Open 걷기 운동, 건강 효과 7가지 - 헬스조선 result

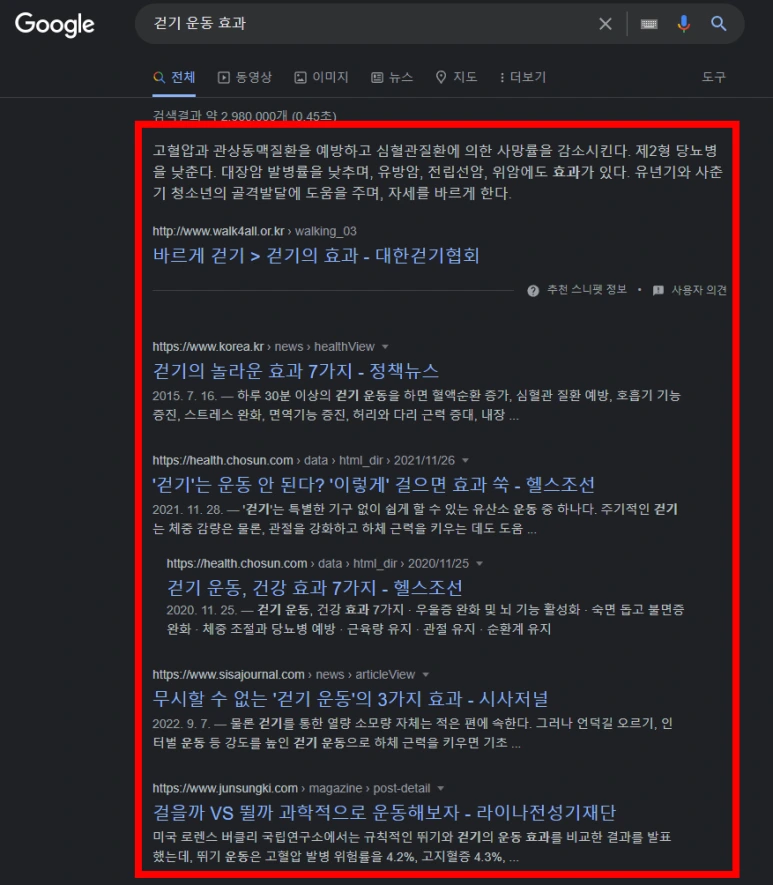pyautogui.click(x=315, y=588)
